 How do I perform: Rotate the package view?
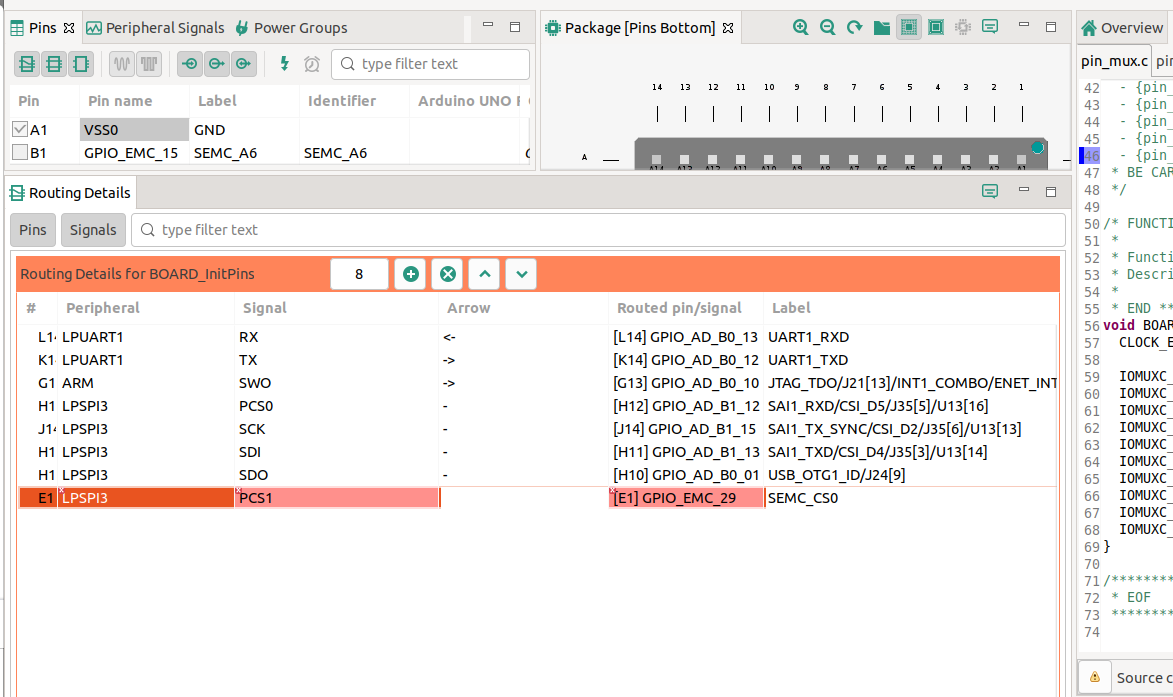(x=854, y=28)
